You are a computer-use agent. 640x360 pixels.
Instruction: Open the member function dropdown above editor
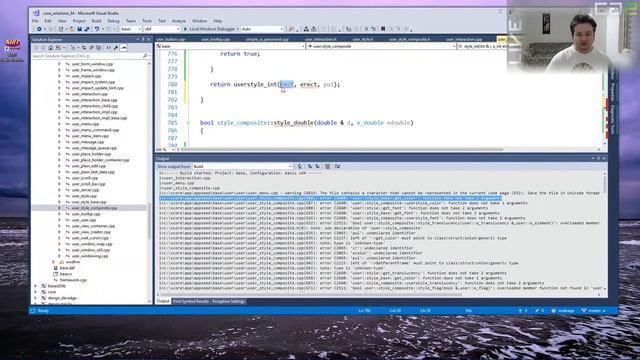point(482,47)
